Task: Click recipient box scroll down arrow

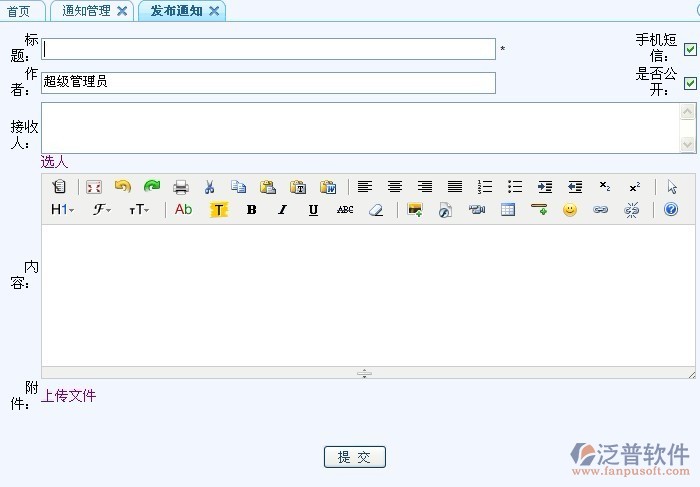Action: pyautogui.click(x=688, y=144)
